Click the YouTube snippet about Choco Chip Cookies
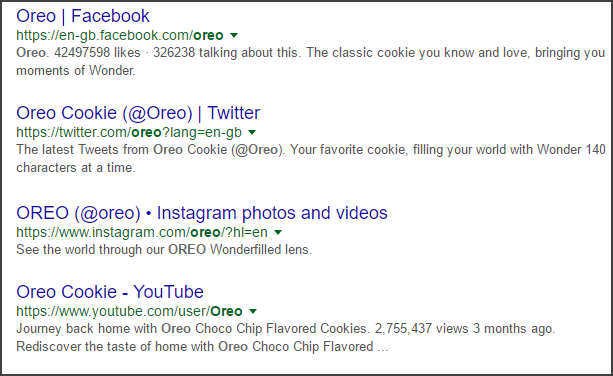The image size is (613, 376). click(285, 338)
